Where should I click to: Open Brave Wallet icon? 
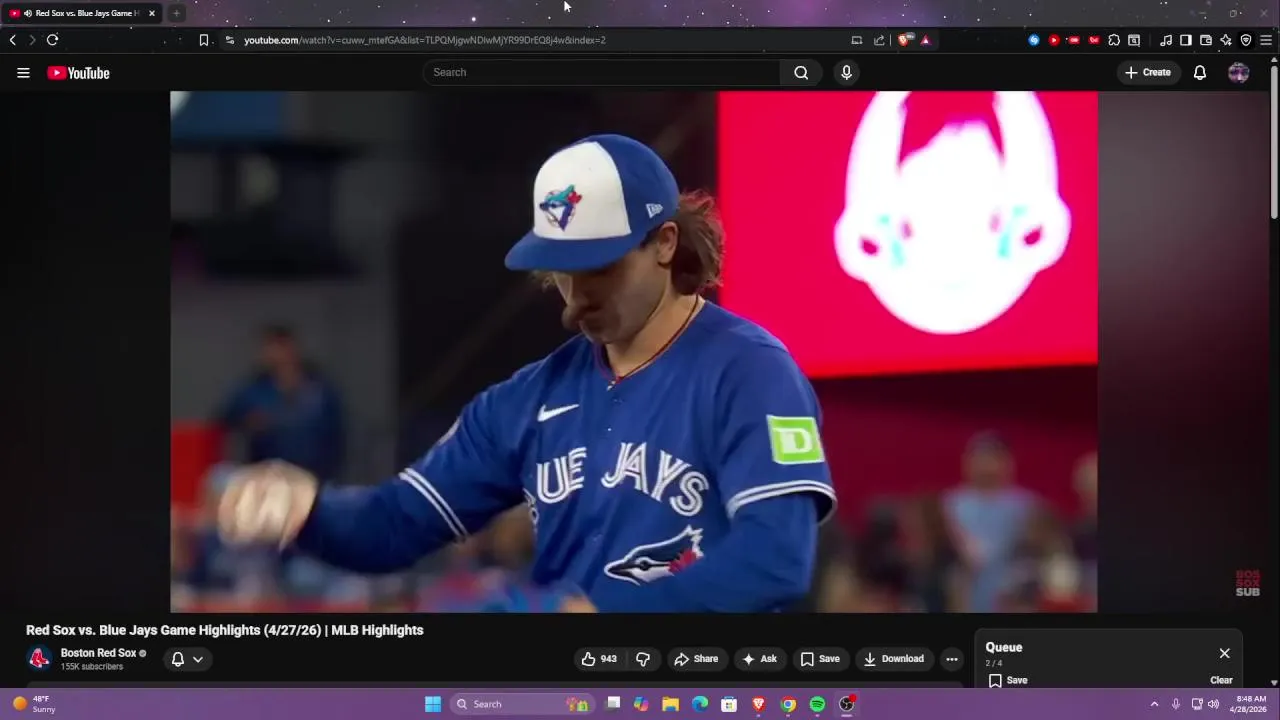pyautogui.click(x=1206, y=40)
